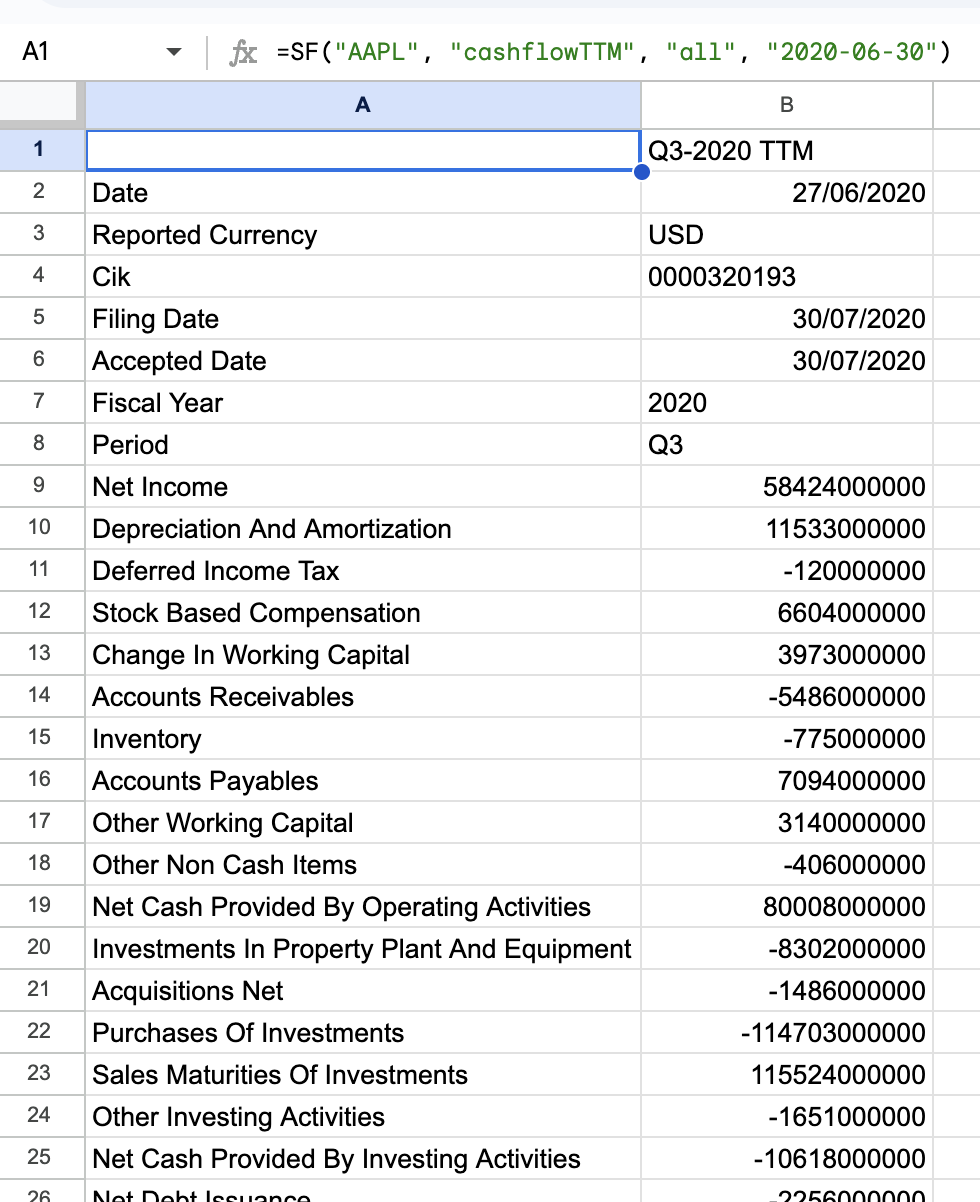Click 'Depreciation And Amortization' cell
Viewport: 980px width, 1202px height.
(363, 528)
